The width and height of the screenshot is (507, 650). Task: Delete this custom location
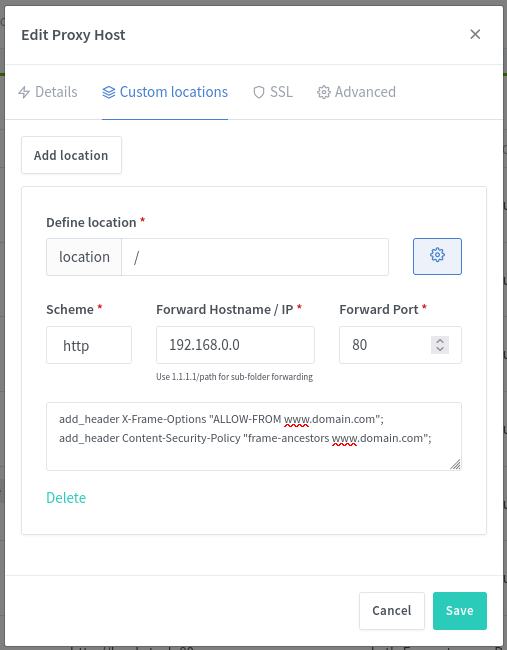[x=66, y=497]
